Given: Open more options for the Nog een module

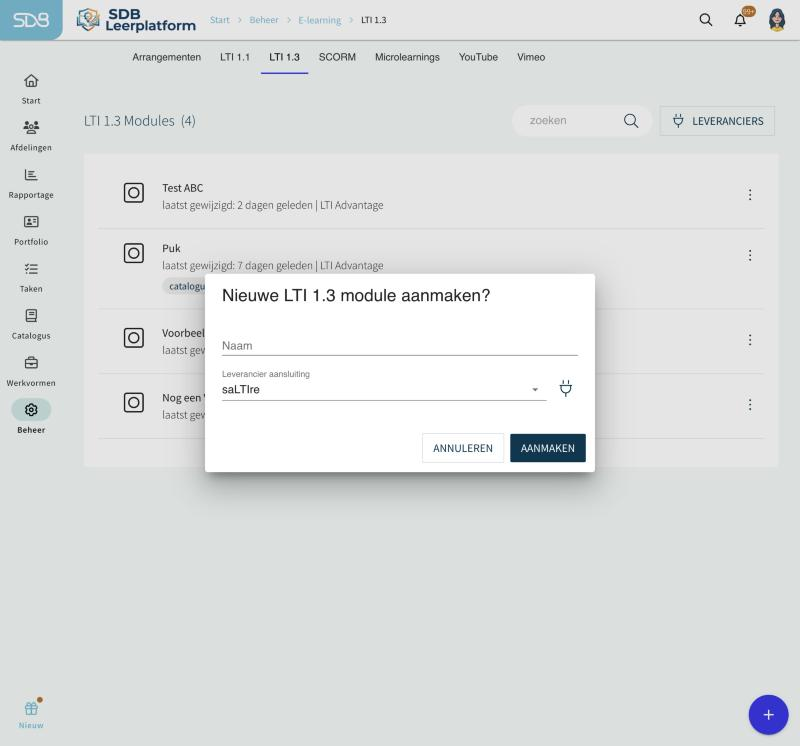Looking at the screenshot, I should coord(750,405).
